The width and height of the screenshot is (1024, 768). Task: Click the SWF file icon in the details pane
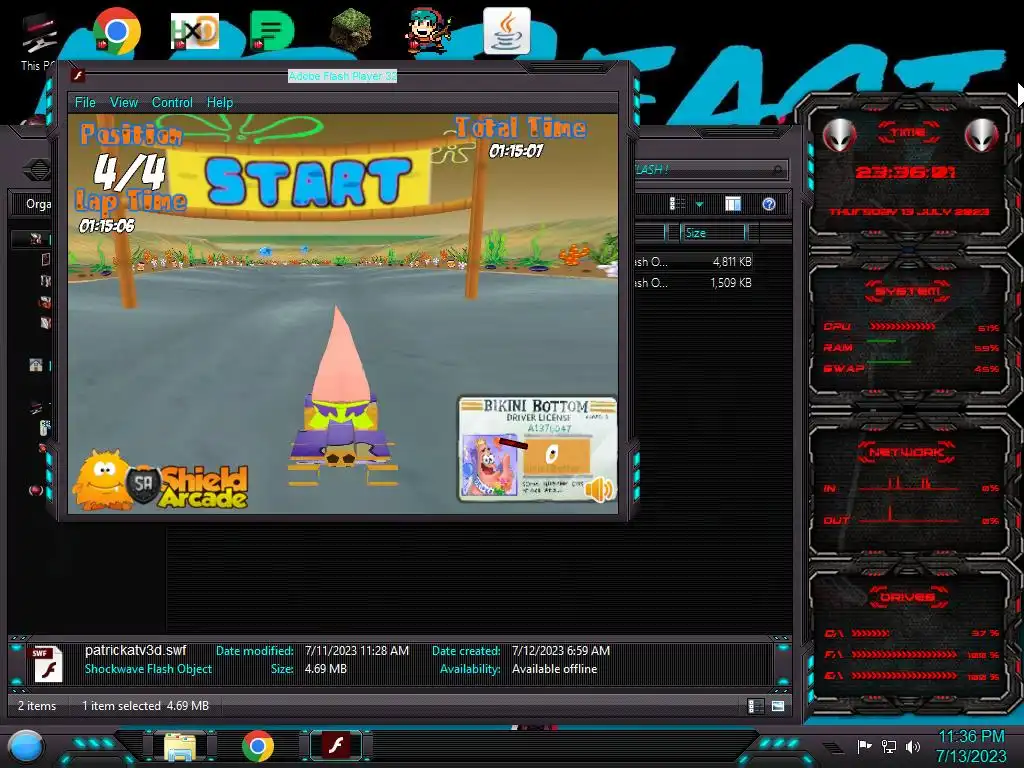coord(47,664)
